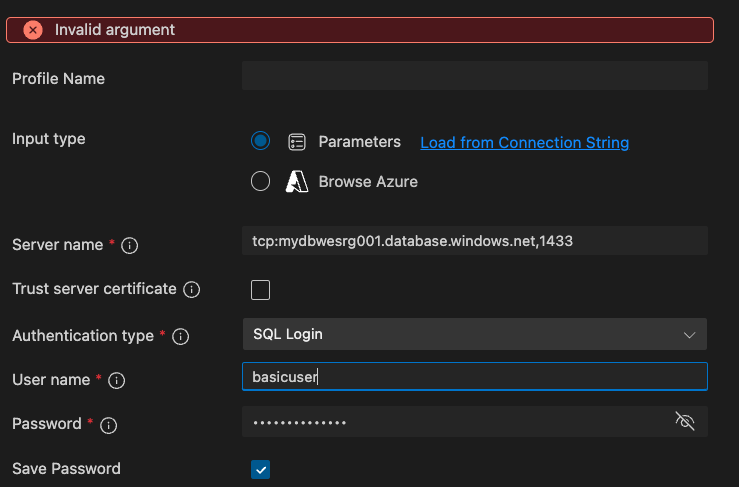Click the User name field containing basicuser

(x=475, y=377)
